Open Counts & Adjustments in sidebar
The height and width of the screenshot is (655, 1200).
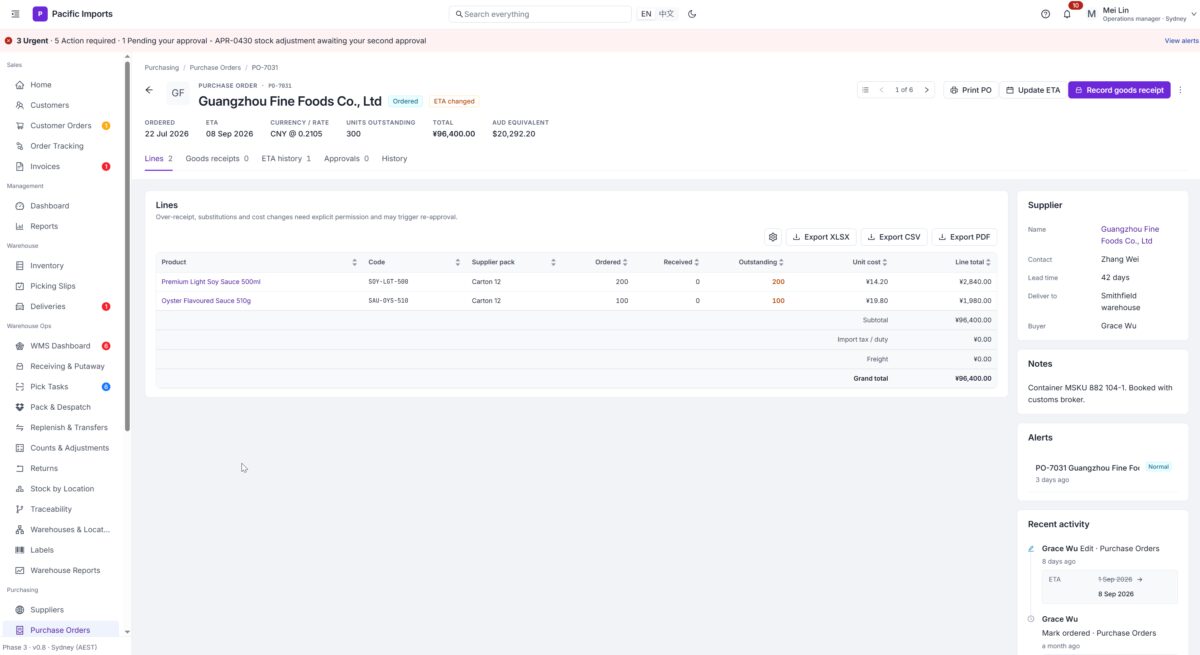click(x=60, y=448)
